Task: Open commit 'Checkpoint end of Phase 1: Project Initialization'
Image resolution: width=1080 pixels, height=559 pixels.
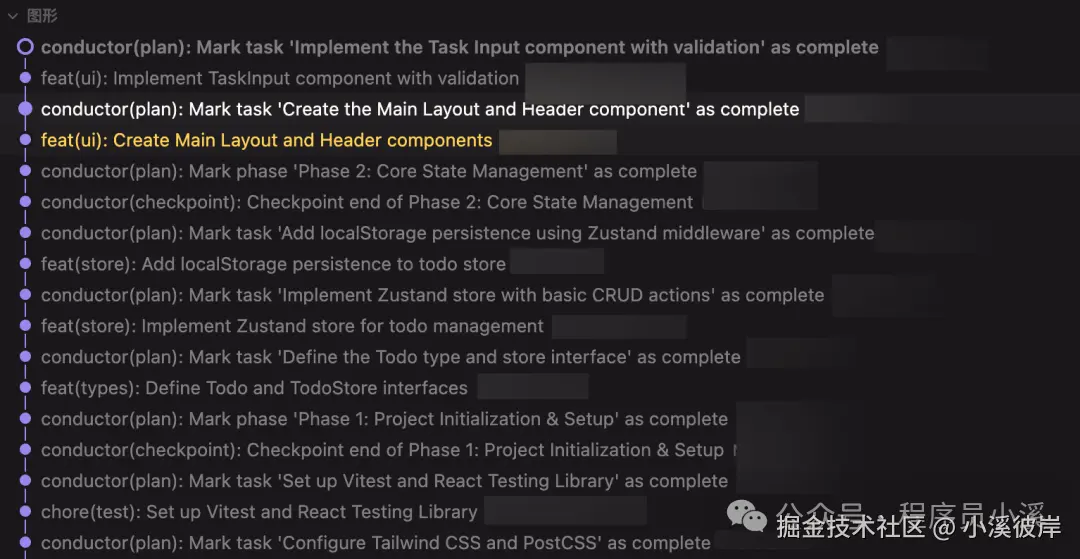Action: point(382,450)
